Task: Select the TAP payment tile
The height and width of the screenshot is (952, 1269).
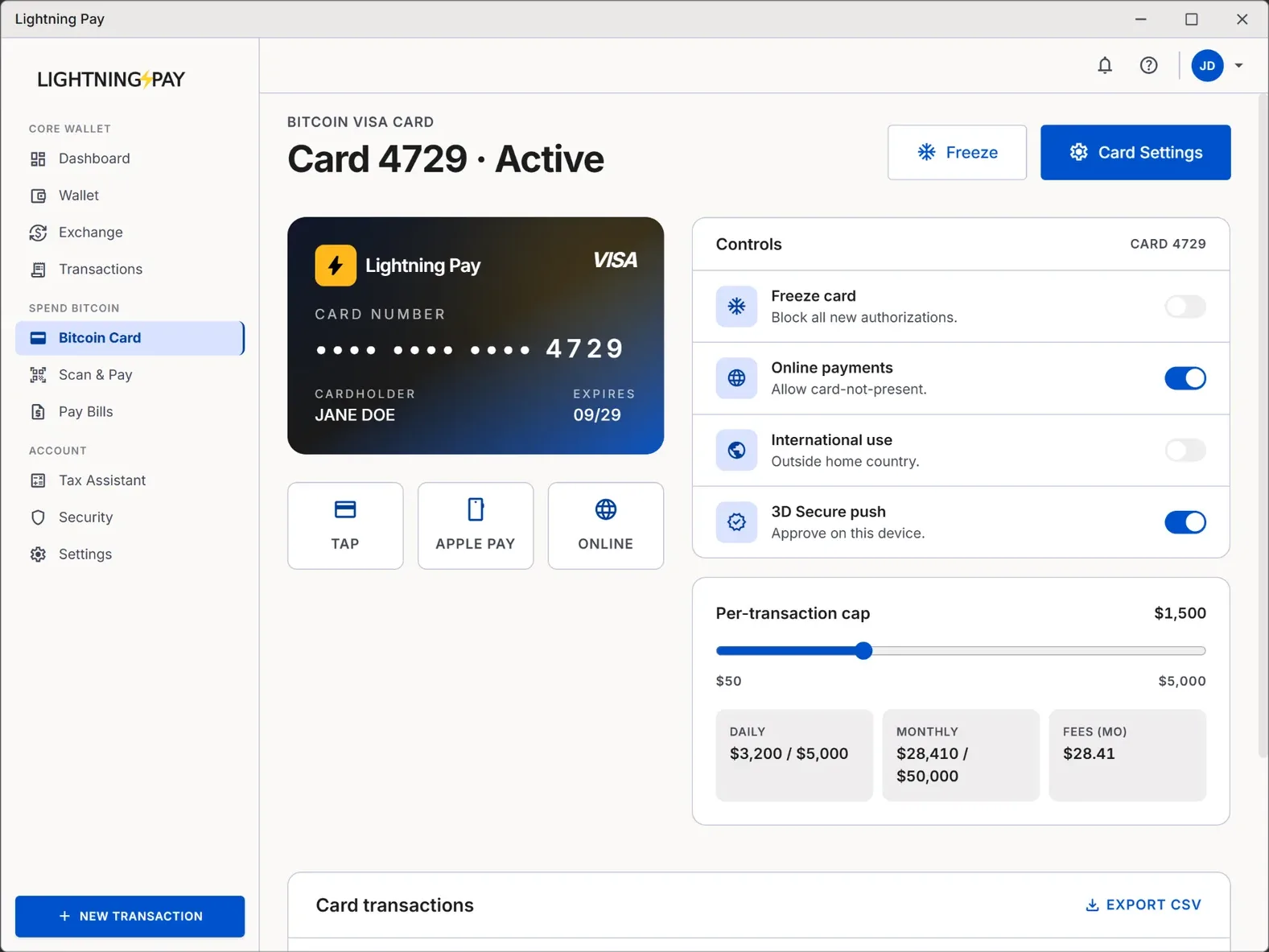Action: click(345, 526)
